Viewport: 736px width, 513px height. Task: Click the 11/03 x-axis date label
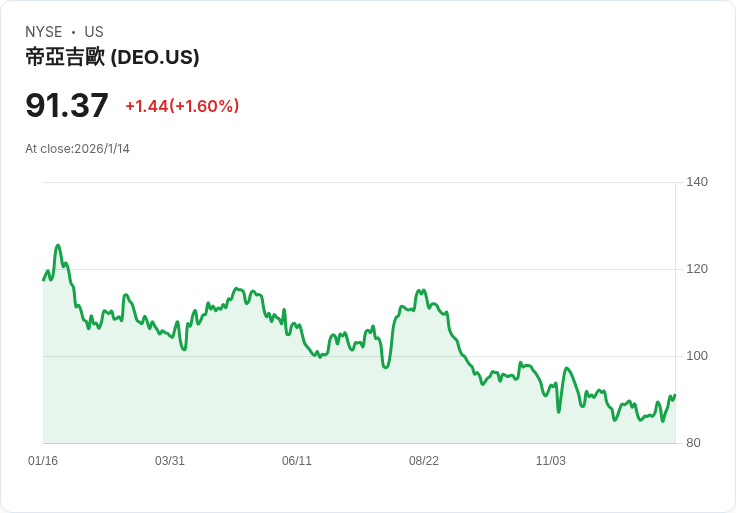point(551,461)
